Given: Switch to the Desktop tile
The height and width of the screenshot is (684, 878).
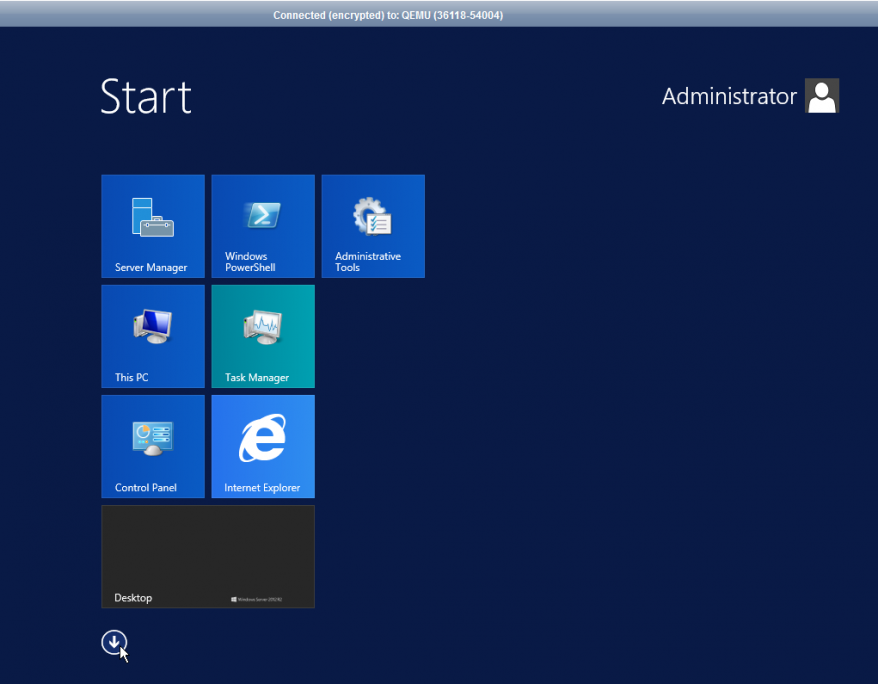Looking at the screenshot, I should coord(208,557).
